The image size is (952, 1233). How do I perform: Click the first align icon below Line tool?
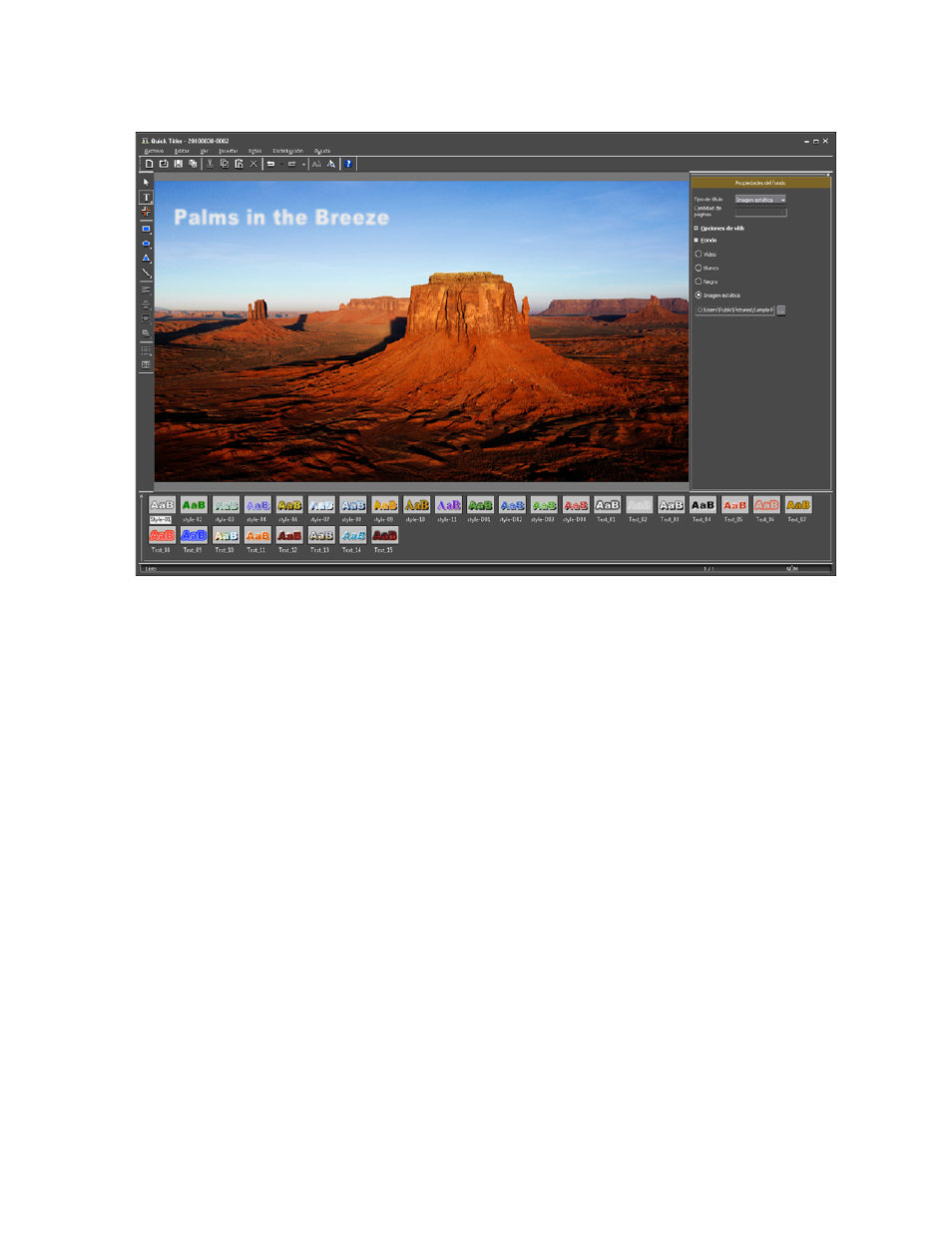(146, 291)
